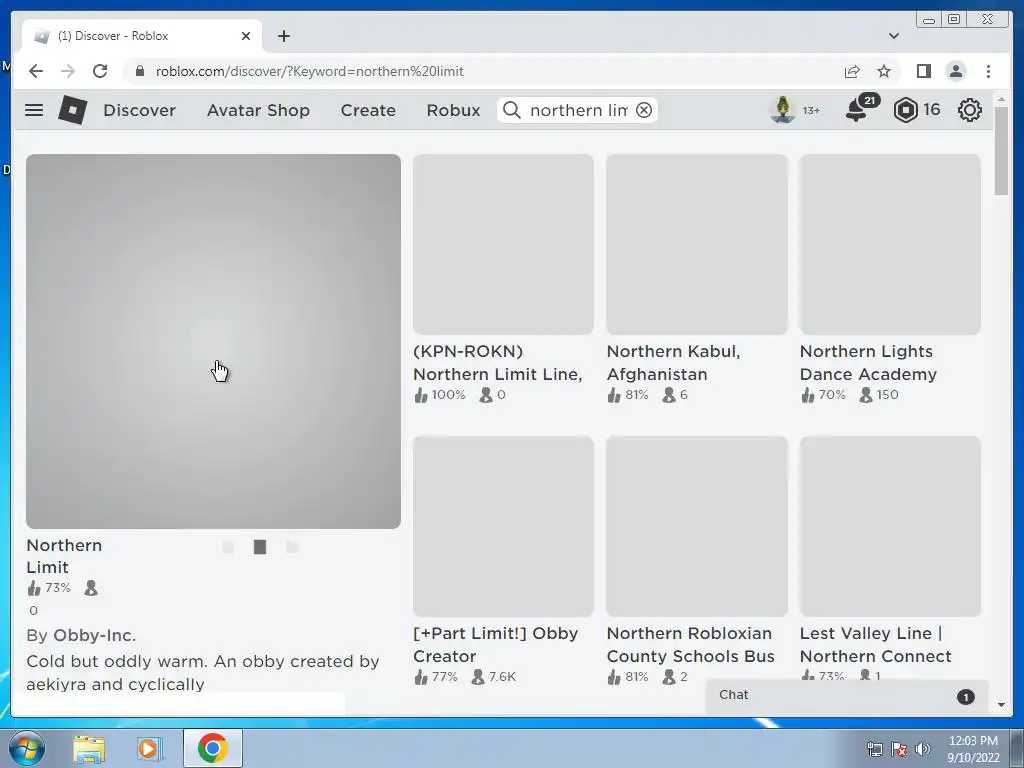1024x768 pixels.
Task: Open Chrome three-dot menu
Action: point(988,71)
